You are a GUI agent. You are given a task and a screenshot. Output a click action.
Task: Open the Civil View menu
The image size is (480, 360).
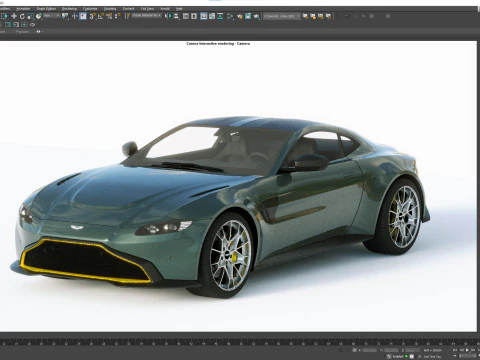147,9
